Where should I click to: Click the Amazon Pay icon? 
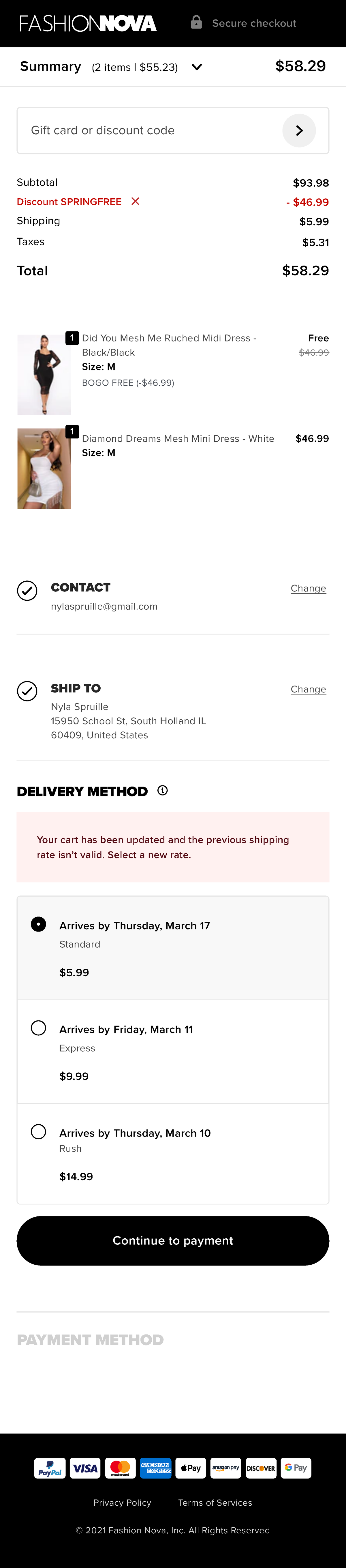(225, 1468)
